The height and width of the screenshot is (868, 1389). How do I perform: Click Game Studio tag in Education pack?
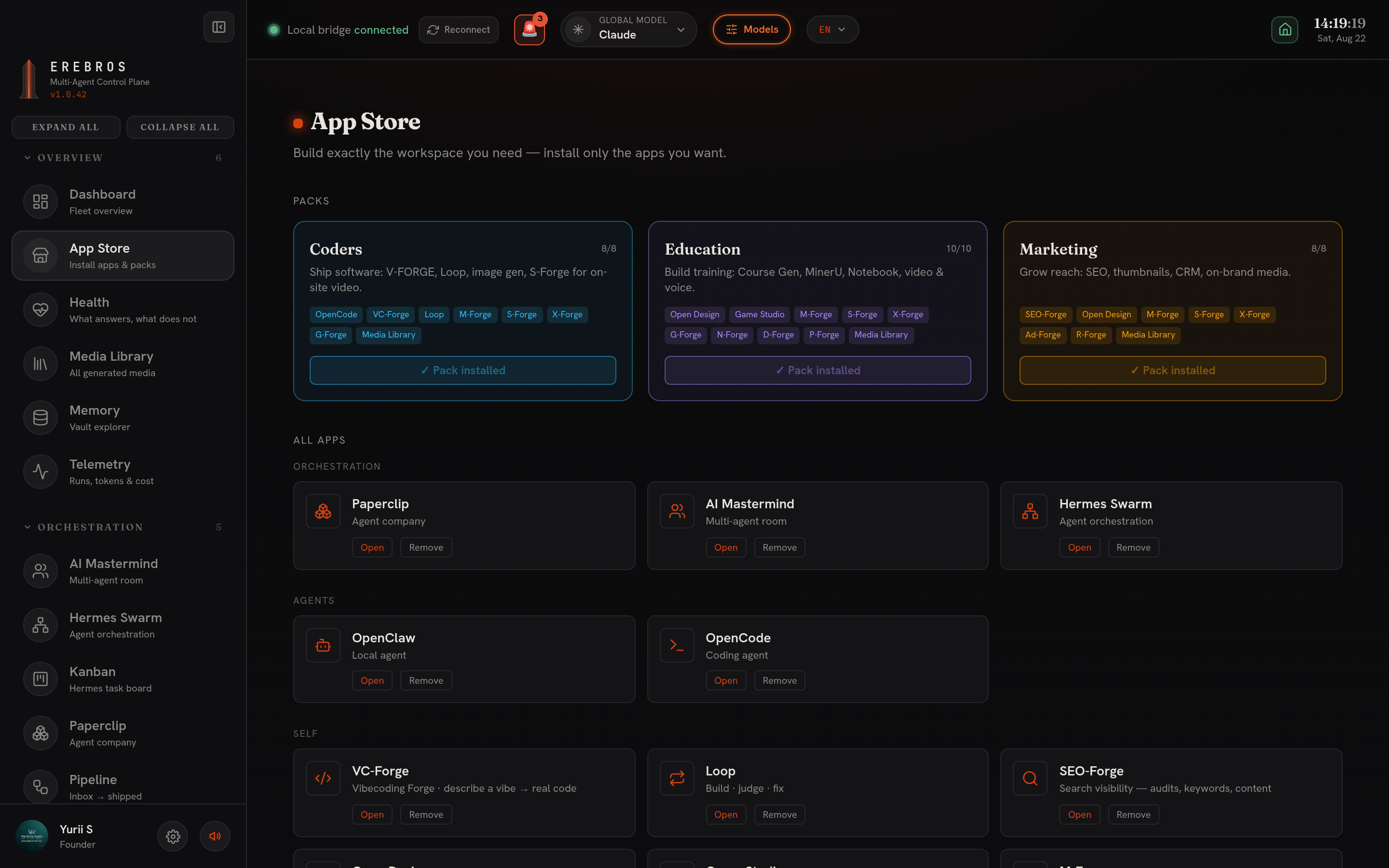pyautogui.click(x=759, y=314)
